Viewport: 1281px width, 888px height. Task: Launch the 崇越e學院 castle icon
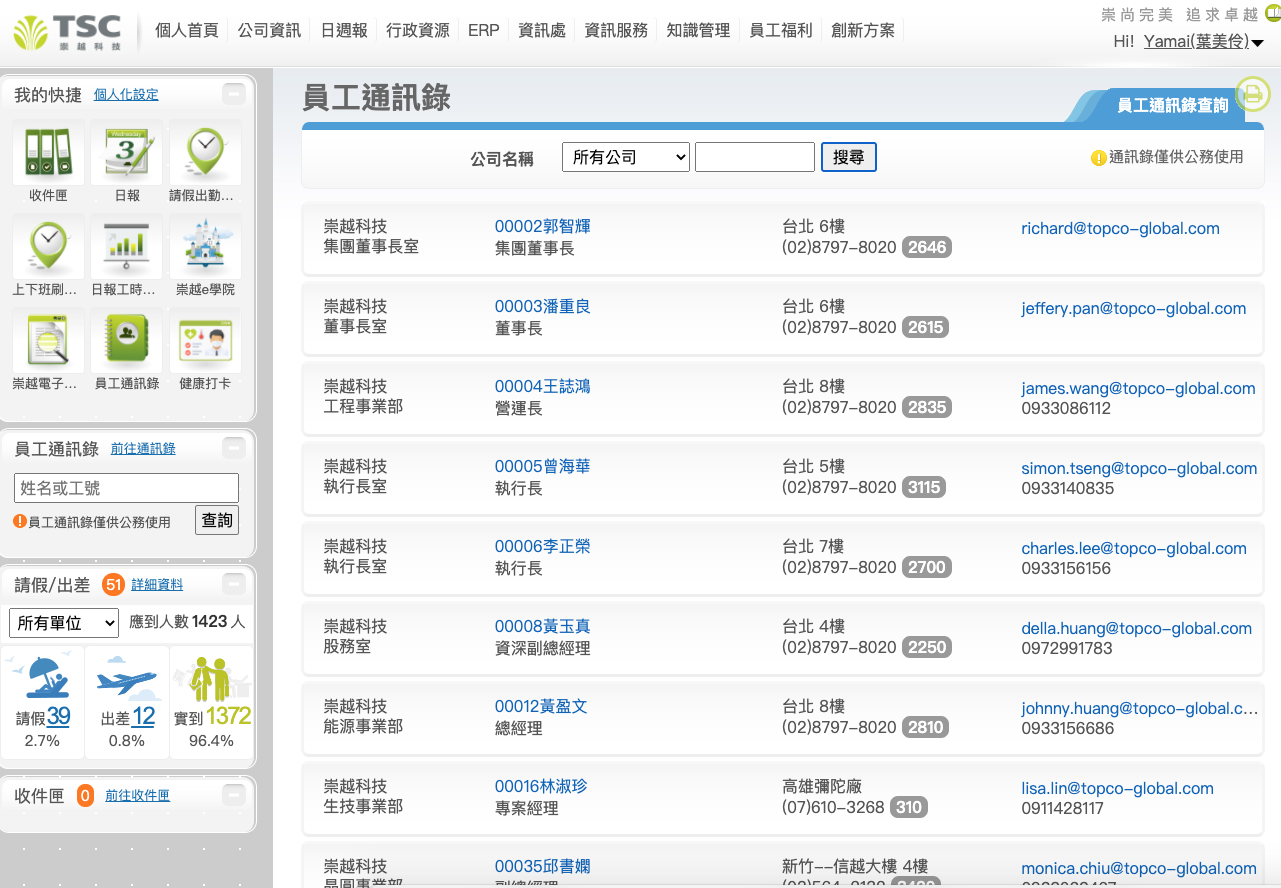click(x=205, y=247)
